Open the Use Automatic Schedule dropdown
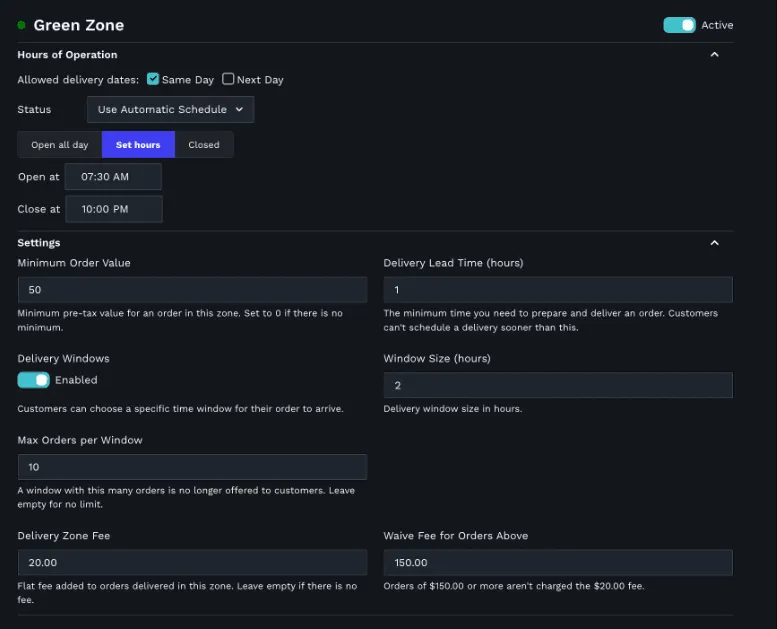Viewport: 777px width, 629px height. click(170, 109)
